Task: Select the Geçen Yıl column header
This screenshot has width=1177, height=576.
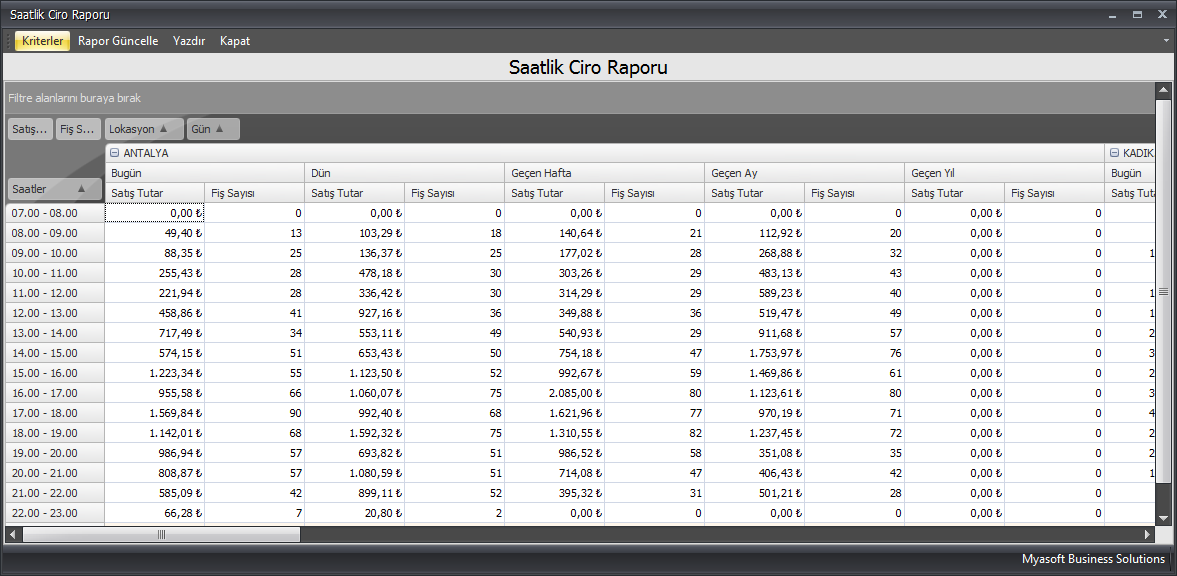Action: coord(1004,173)
